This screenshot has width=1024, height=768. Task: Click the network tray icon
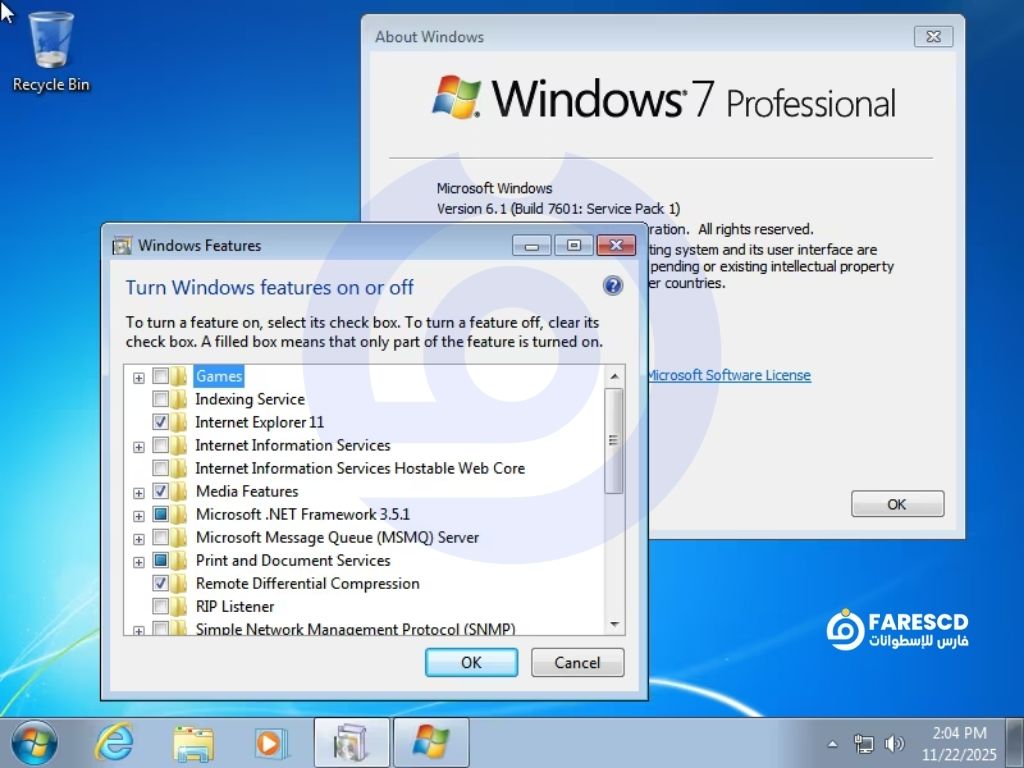tap(863, 744)
